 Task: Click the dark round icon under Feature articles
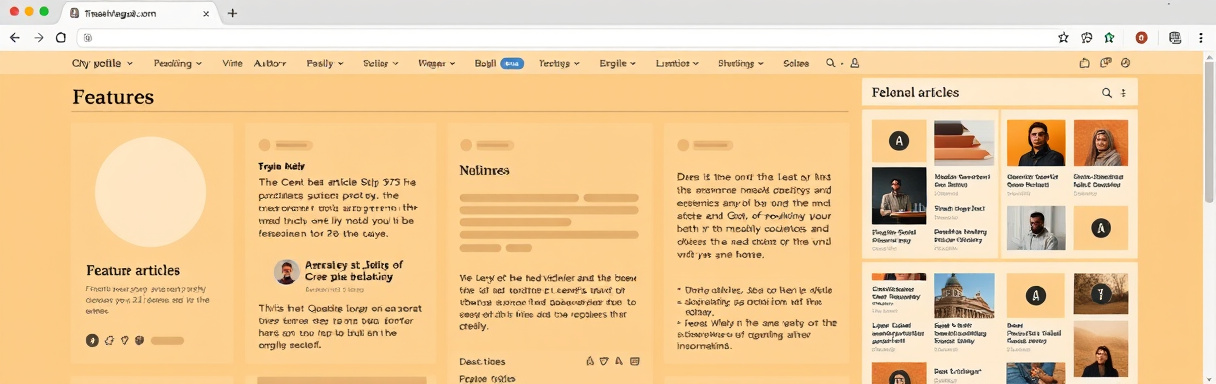click(92, 340)
